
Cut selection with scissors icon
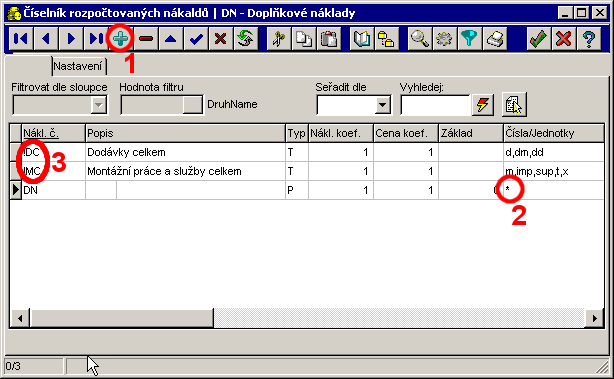(x=279, y=38)
